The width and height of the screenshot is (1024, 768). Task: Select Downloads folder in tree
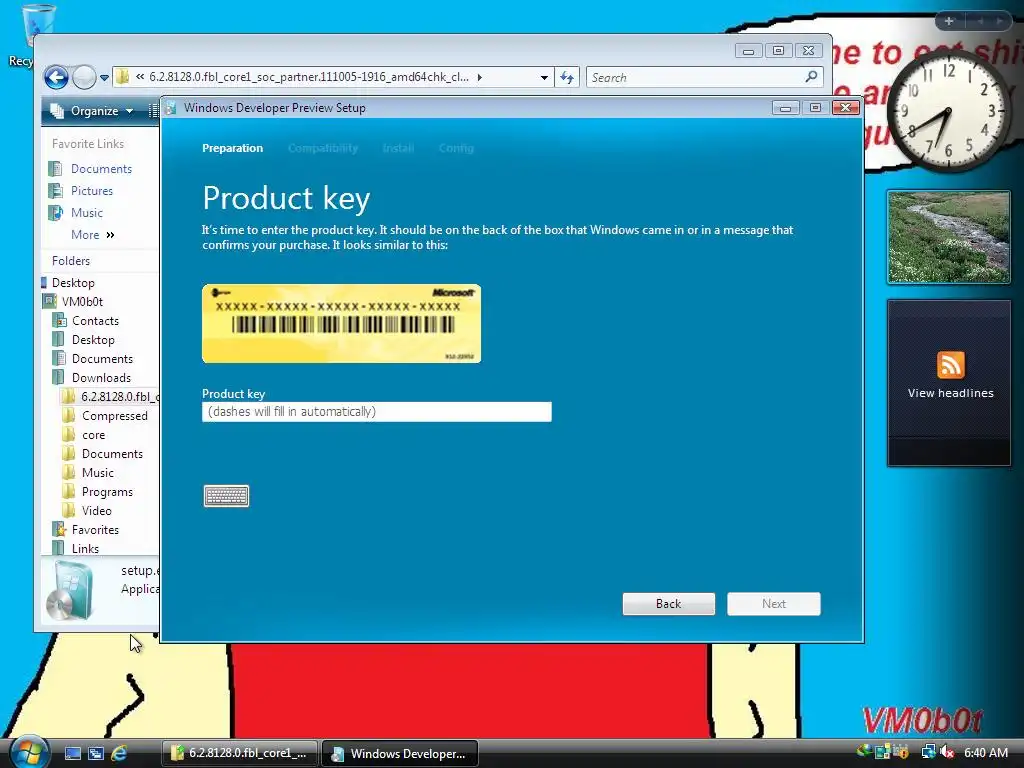pyautogui.click(x=92, y=377)
